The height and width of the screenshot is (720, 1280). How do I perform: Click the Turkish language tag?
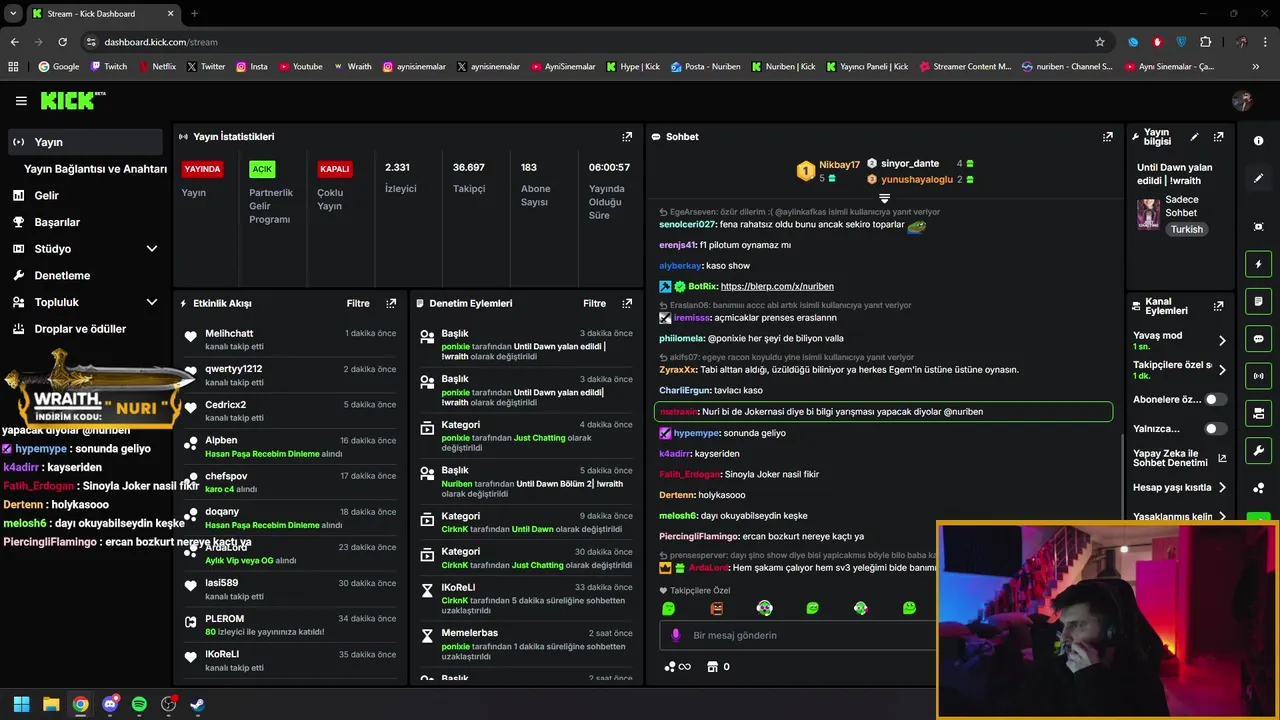1187,229
